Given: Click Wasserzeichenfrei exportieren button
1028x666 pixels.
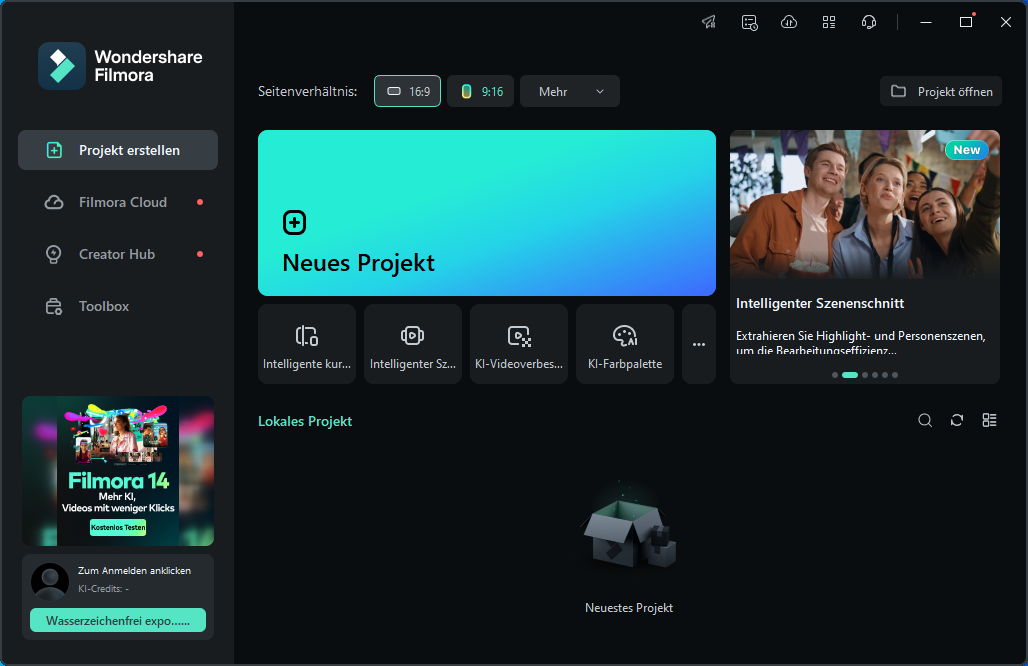Looking at the screenshot, I should pyautogui.click(x=118, y=620).
